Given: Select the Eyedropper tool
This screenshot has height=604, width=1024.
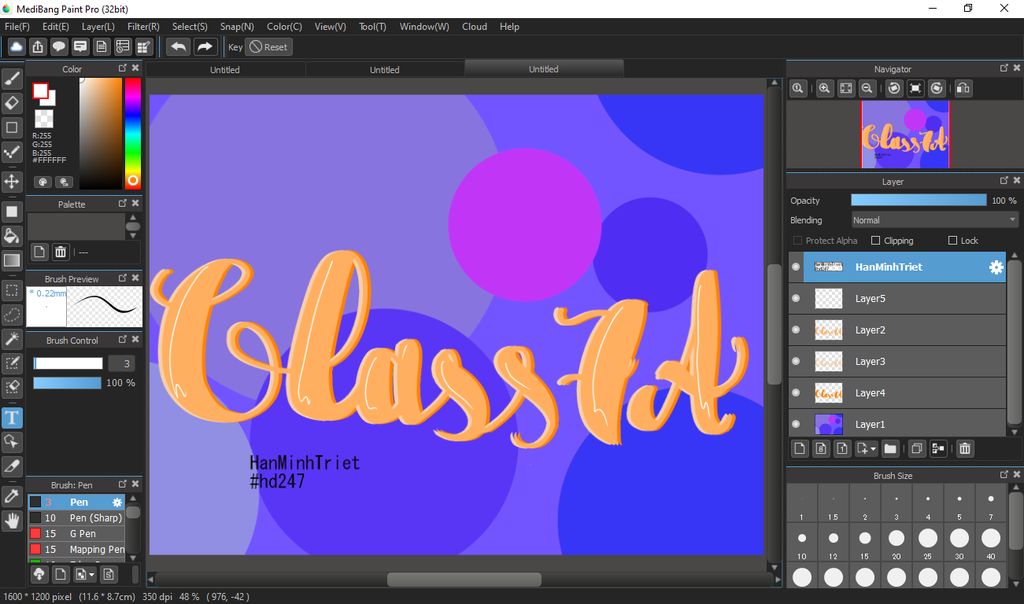Looking at the screenshot, I should click(12, 496).
